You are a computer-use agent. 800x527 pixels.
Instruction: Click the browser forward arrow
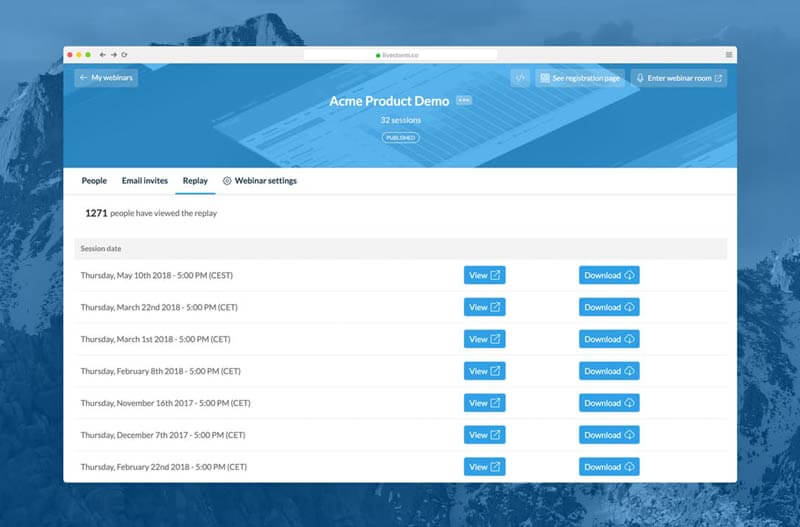[x=113, y=54]
